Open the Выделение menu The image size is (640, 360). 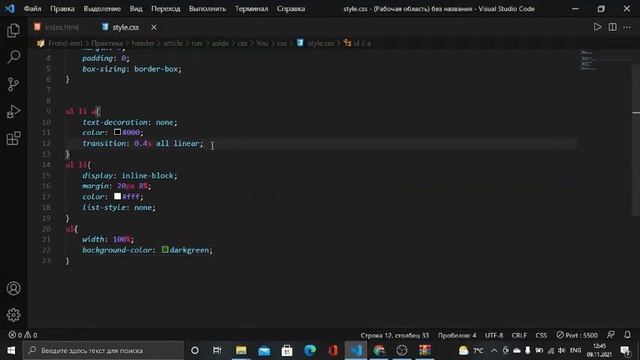(102, 9)
